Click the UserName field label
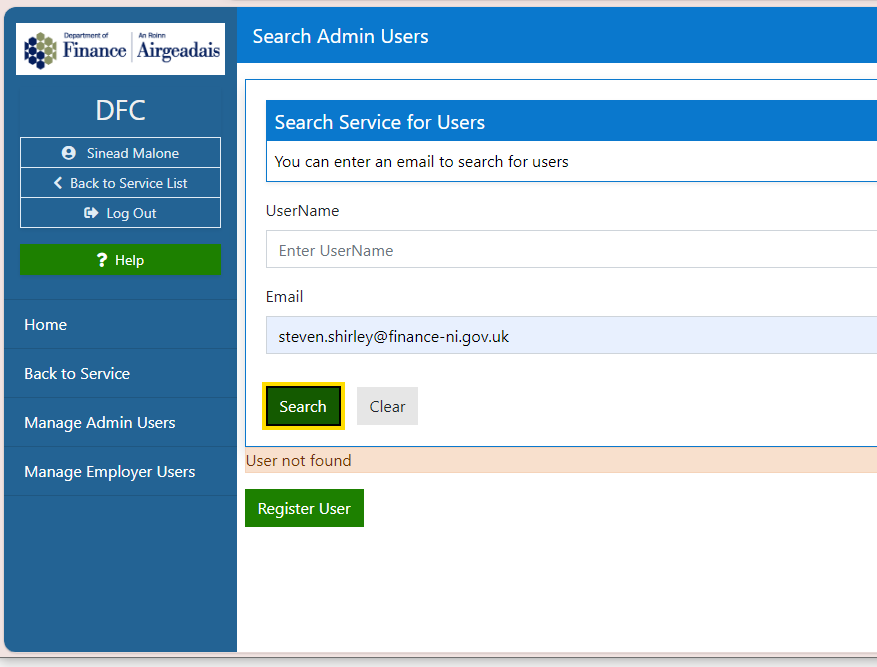Image resolution: width=877 pixels, height=667 pixels. pyautogui.click(x=302, y=211)
